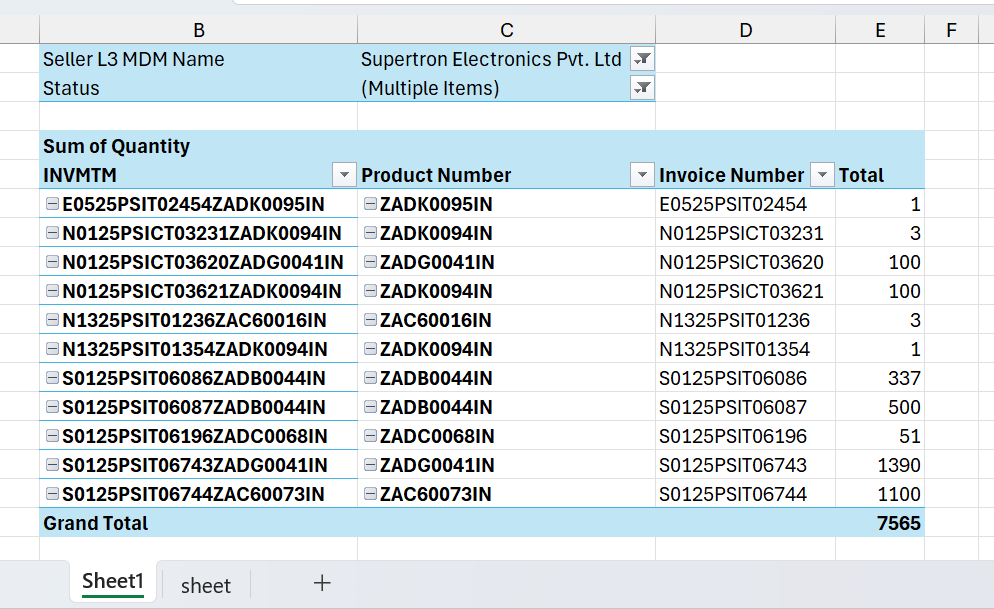This screenshot has height=609, width=994.
Task: Open the INVMTM column filter dropdown
Action: [344, 175]
